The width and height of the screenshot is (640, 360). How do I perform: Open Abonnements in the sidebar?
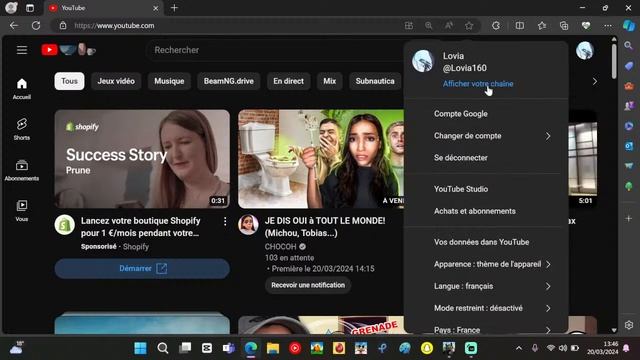tap(22, 170)
